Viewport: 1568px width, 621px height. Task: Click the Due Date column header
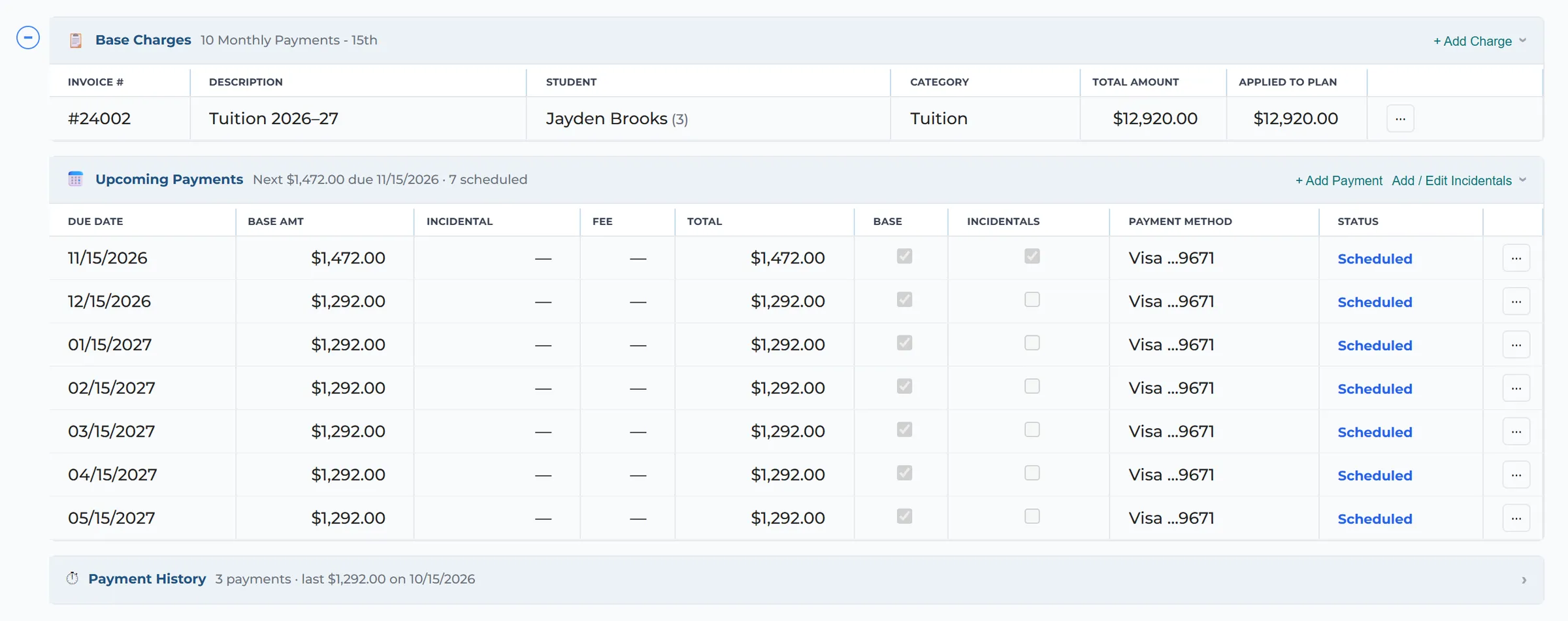(95, 221)
